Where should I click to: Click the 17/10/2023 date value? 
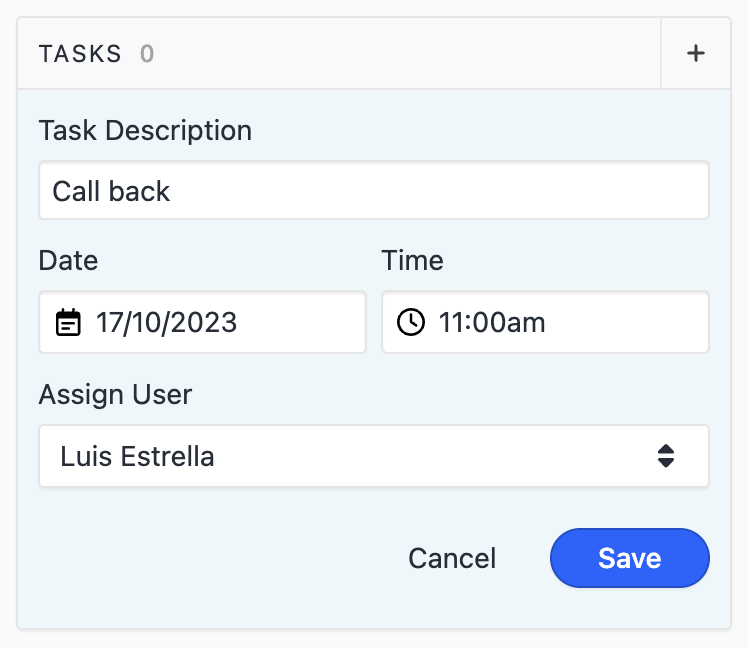[x=167, y=322]
